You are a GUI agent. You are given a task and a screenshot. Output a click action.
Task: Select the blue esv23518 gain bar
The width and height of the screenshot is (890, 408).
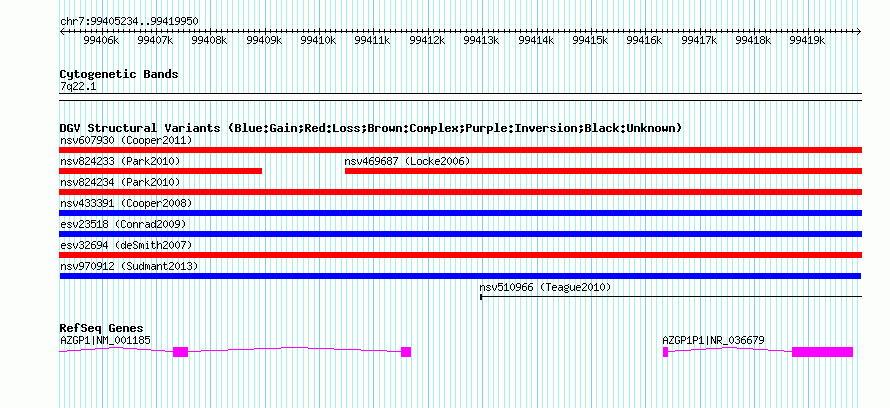click(461, 234)
